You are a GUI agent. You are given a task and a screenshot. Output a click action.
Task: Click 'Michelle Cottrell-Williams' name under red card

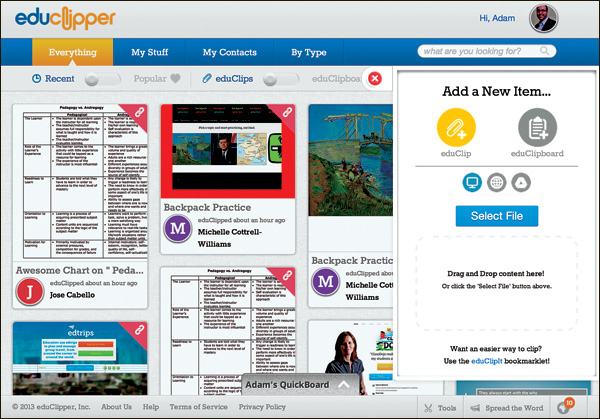point(230,238)
